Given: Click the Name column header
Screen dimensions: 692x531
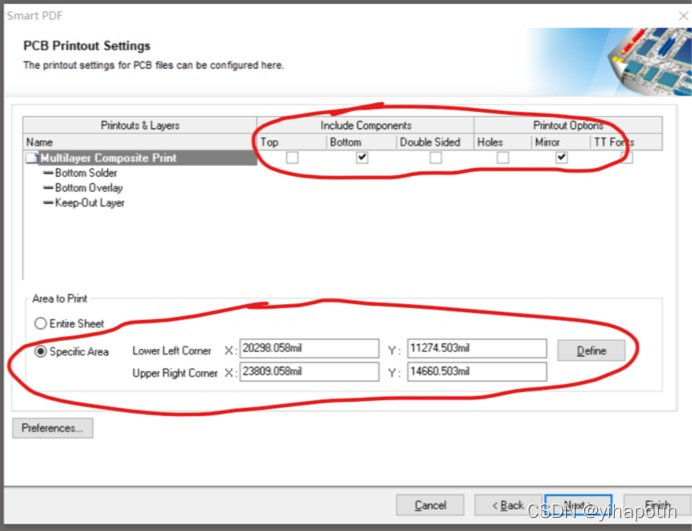Looking at the screenshot, I should click(x=139, y=142).
